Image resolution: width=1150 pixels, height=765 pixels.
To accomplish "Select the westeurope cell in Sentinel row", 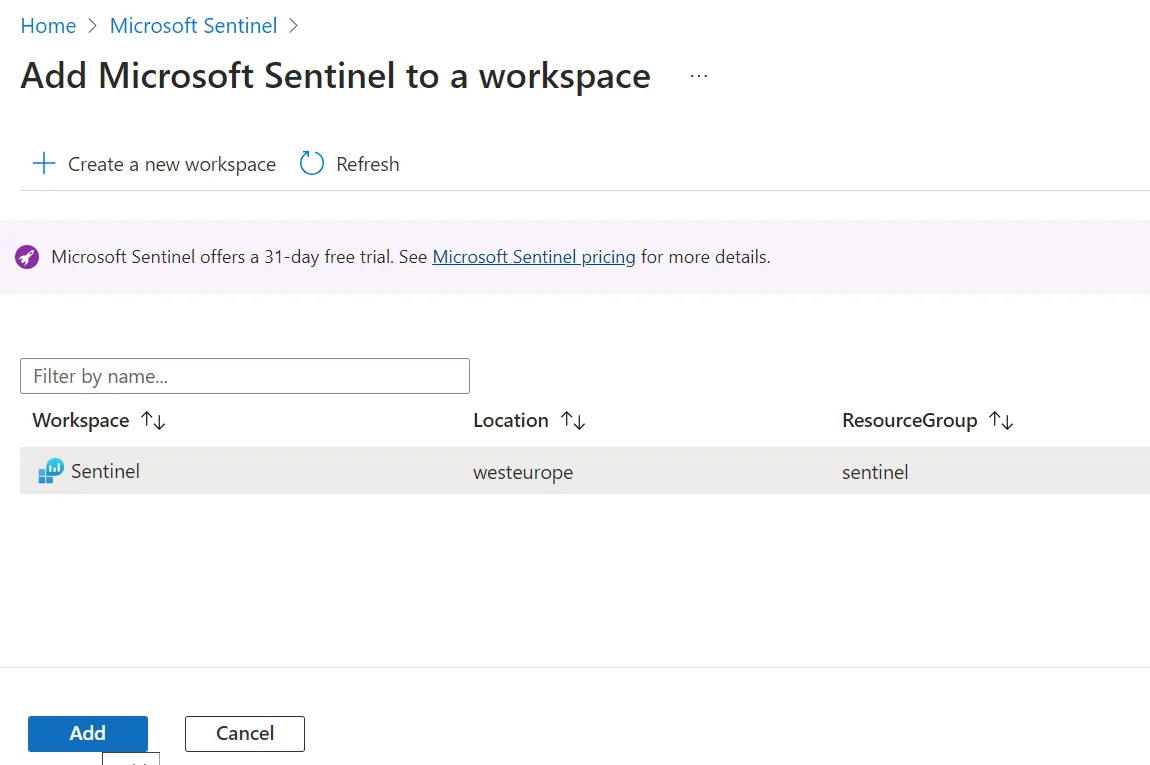I will (523, 472).
